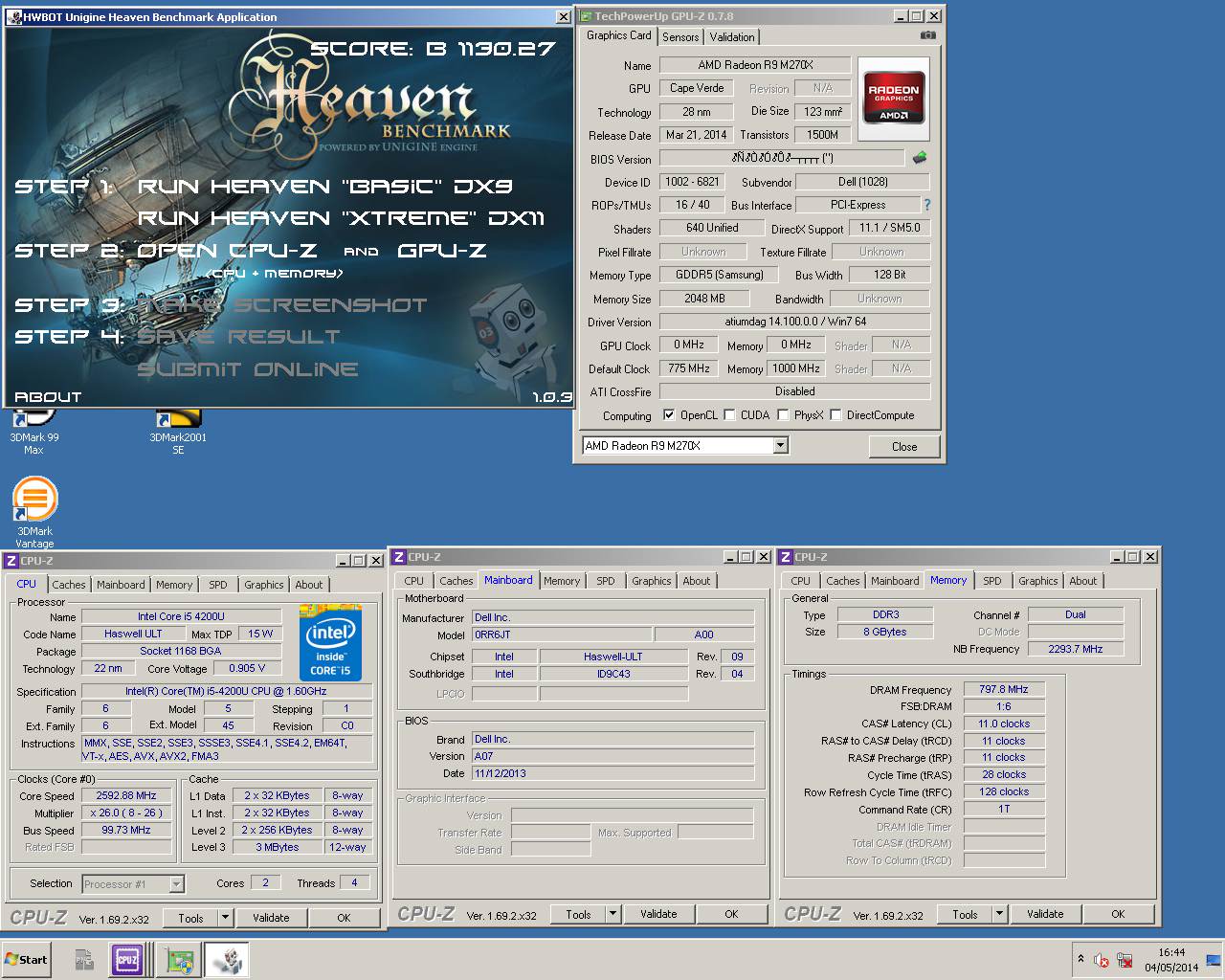Screen dimensions: 1225x980
Task: Expand Tools dropdown arrow in Memory window
Action: click(x=999, y=913)
